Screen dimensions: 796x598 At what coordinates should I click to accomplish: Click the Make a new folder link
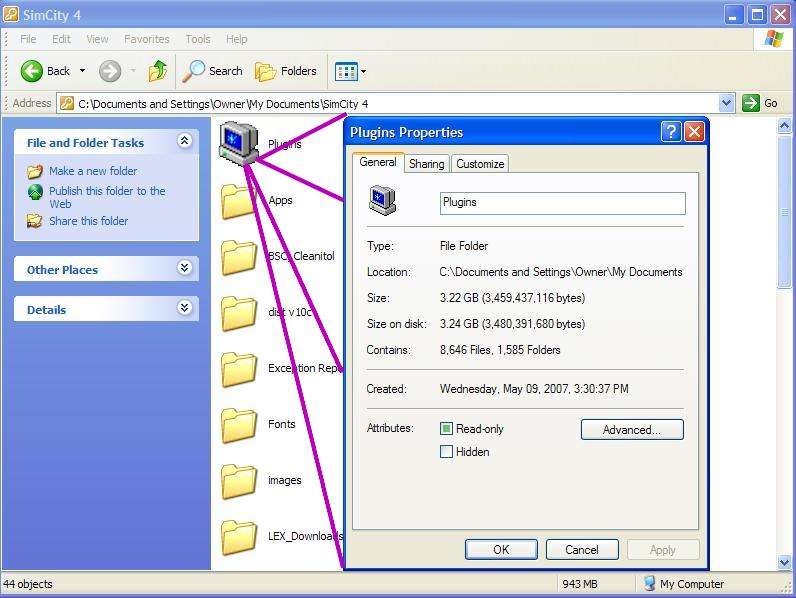click(93, 171)
